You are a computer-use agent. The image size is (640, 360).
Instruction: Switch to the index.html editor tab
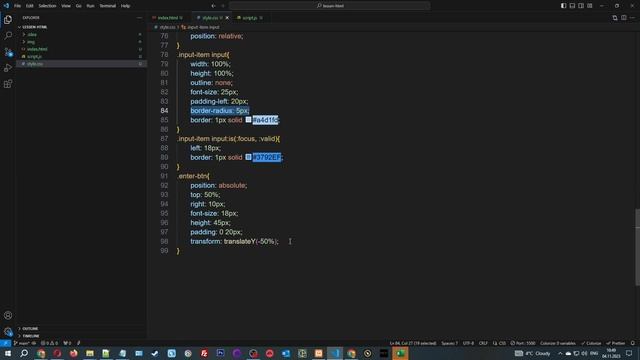pyautogui.click(x=167, y=18)
